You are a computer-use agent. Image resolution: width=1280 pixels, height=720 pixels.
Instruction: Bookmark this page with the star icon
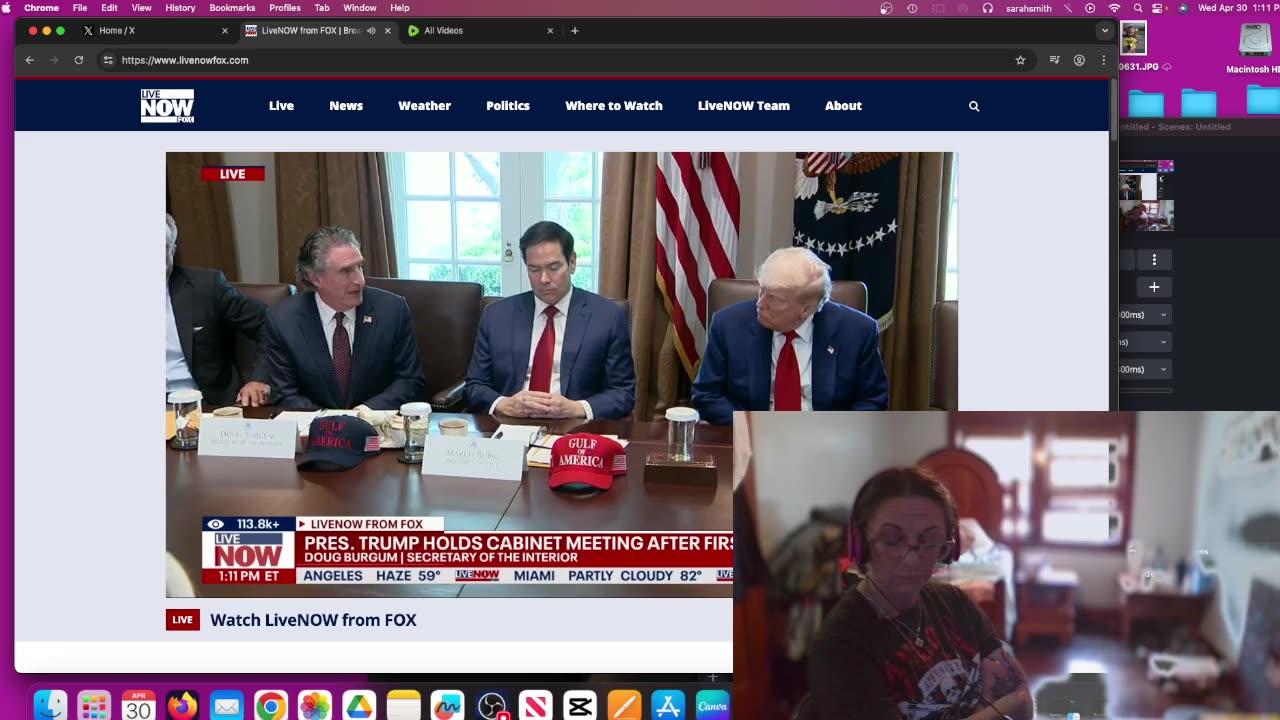[x=1020, y=60]
